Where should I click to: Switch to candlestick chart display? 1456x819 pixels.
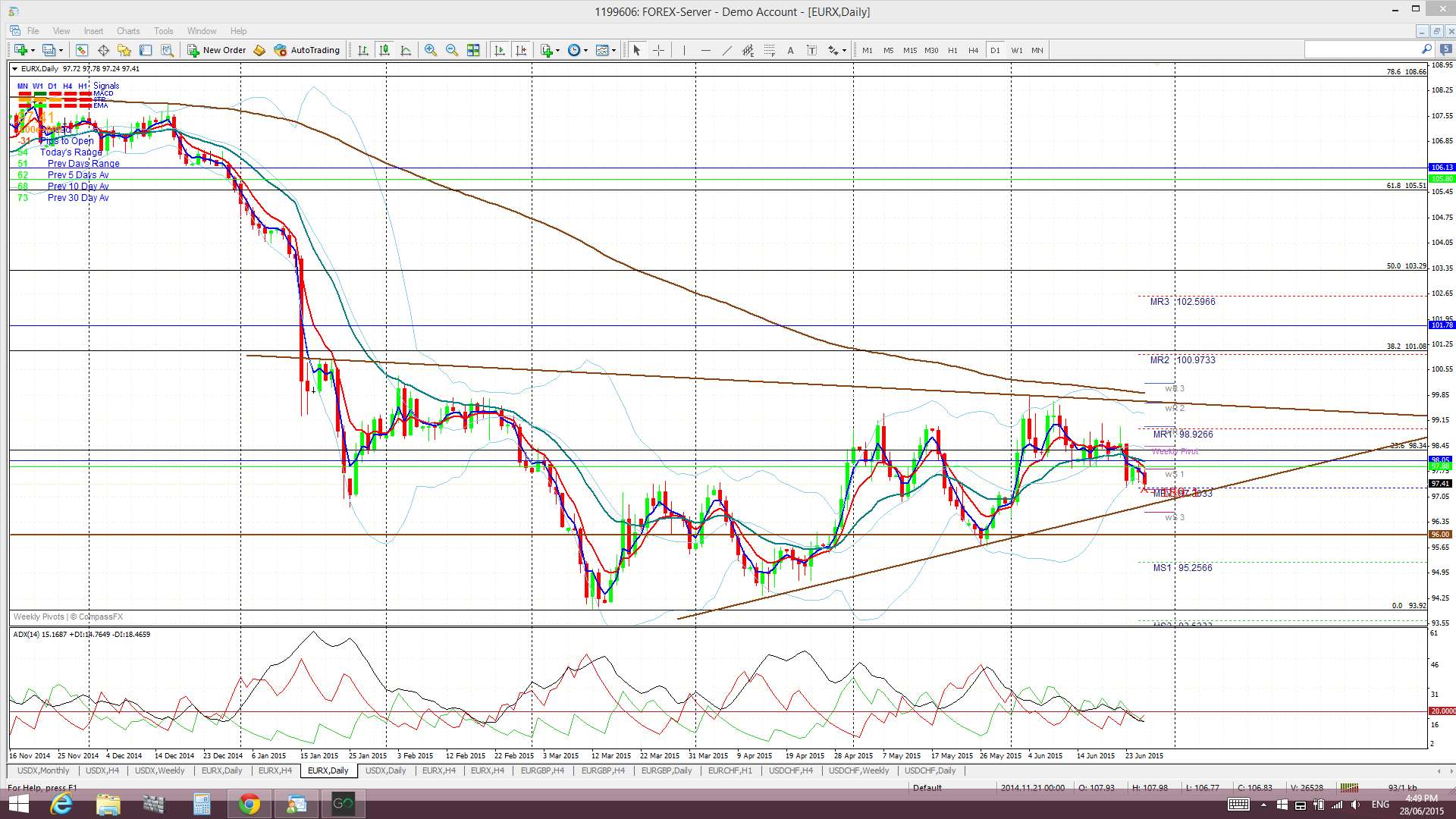click(x=384, y=50)
